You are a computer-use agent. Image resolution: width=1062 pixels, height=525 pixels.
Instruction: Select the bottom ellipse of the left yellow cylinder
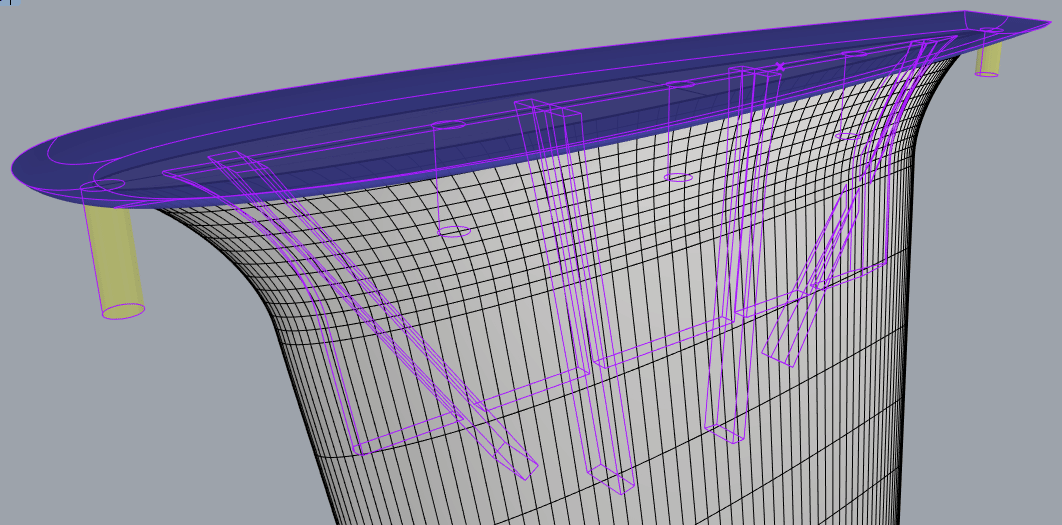pos(124,311)
